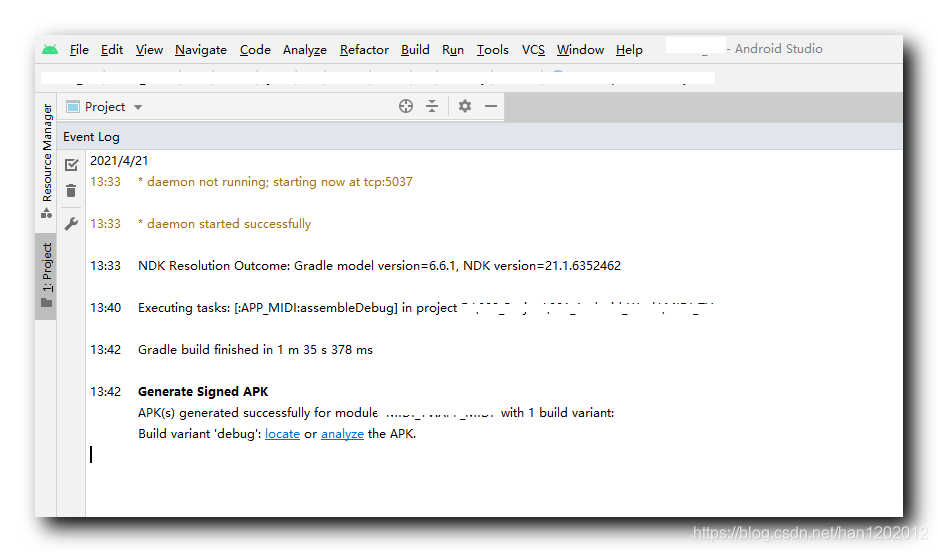
Task: Clear Event Log with trash icon
Action: [71, 191]
